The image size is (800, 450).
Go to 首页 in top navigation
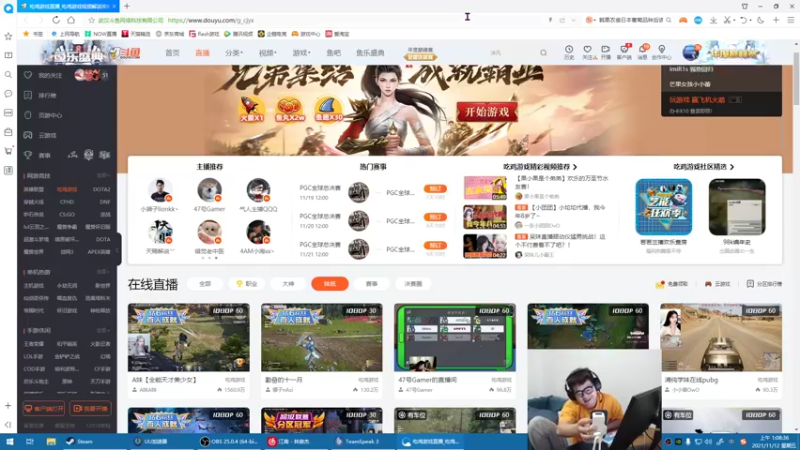pos(172,53)
